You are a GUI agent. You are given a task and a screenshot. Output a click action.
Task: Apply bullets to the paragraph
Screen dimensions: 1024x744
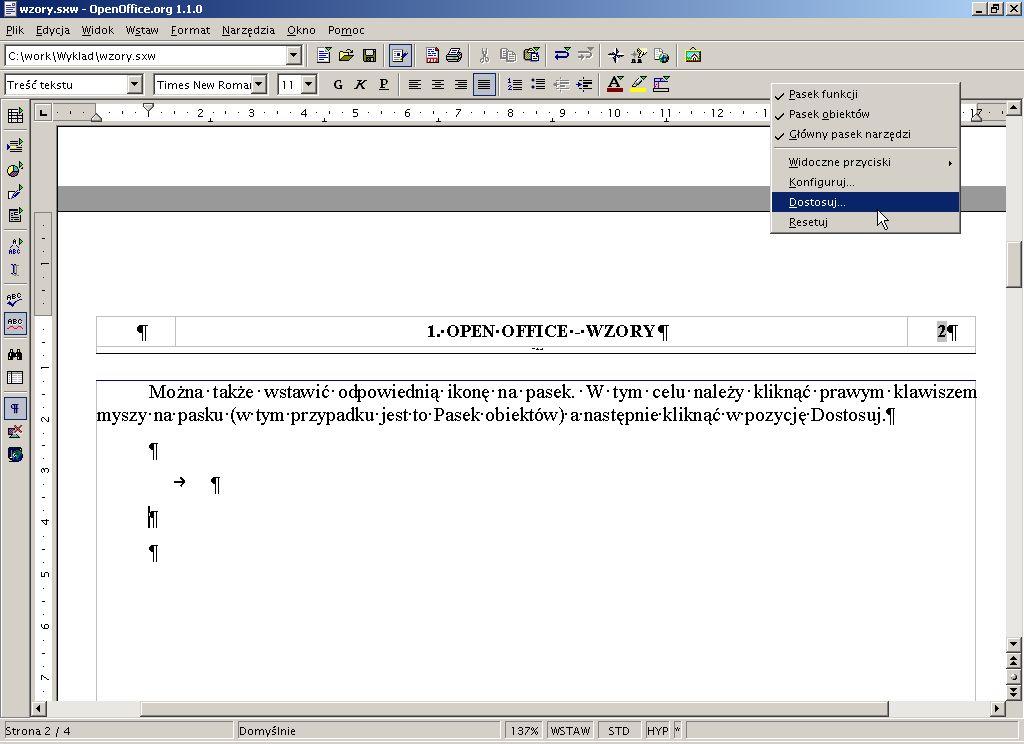click(538, 84)
